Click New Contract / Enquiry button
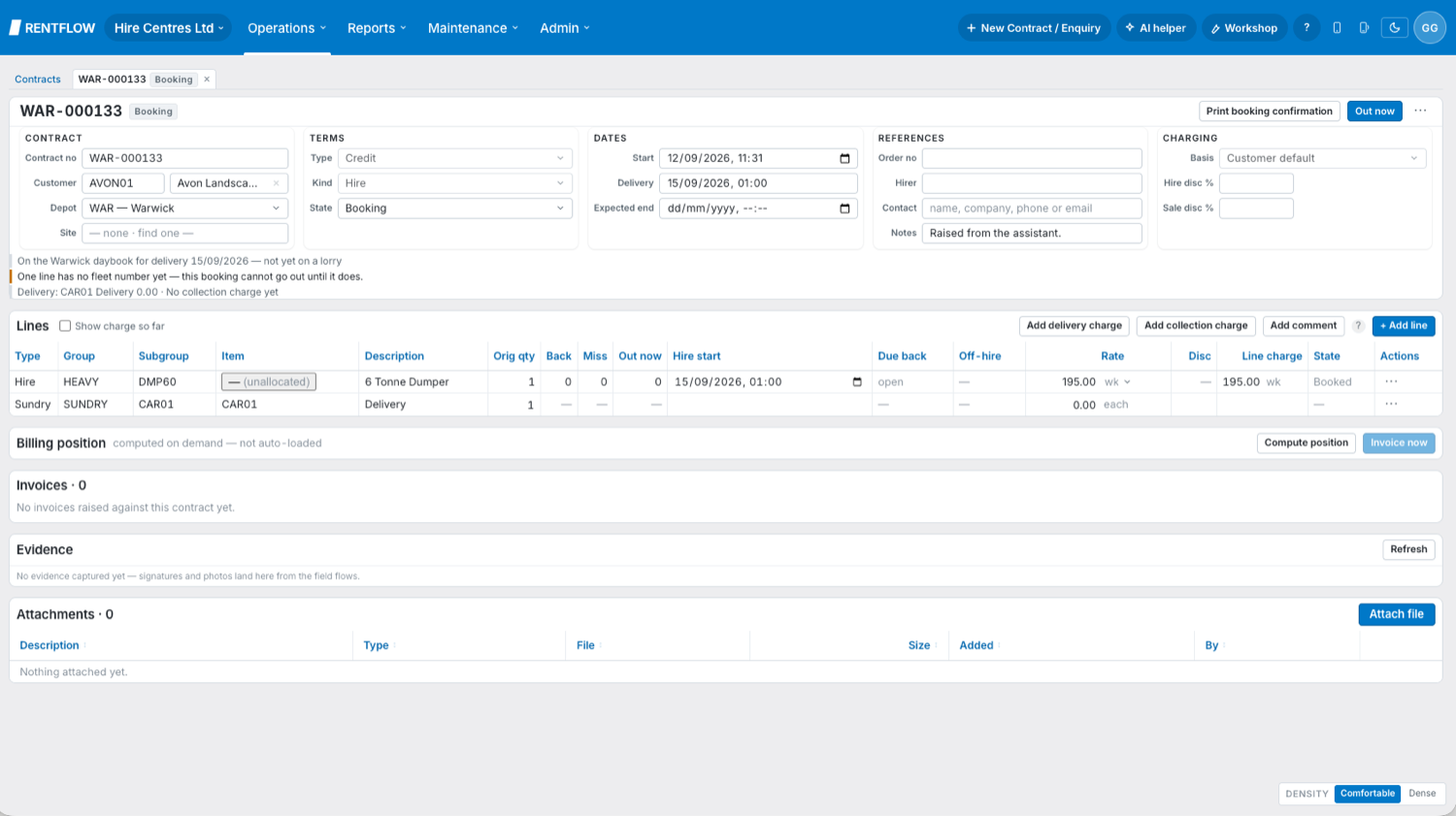The width and height of the screenshot is (1456, 816). pos(1034,28)
